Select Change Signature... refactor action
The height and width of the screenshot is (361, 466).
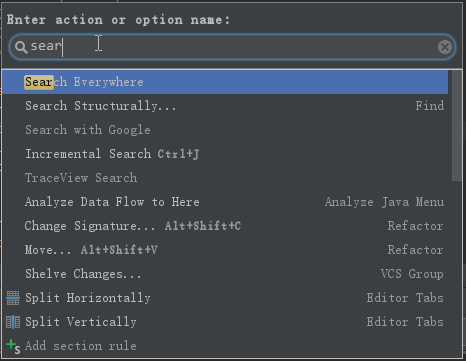225,226
